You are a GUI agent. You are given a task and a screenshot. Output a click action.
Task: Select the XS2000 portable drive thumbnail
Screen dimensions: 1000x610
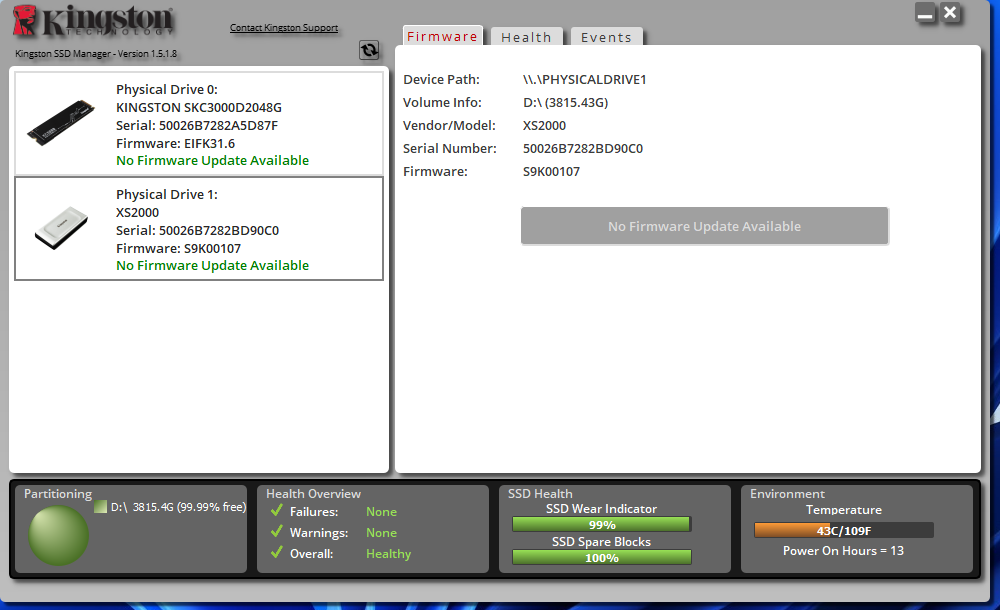click(61, 227)
